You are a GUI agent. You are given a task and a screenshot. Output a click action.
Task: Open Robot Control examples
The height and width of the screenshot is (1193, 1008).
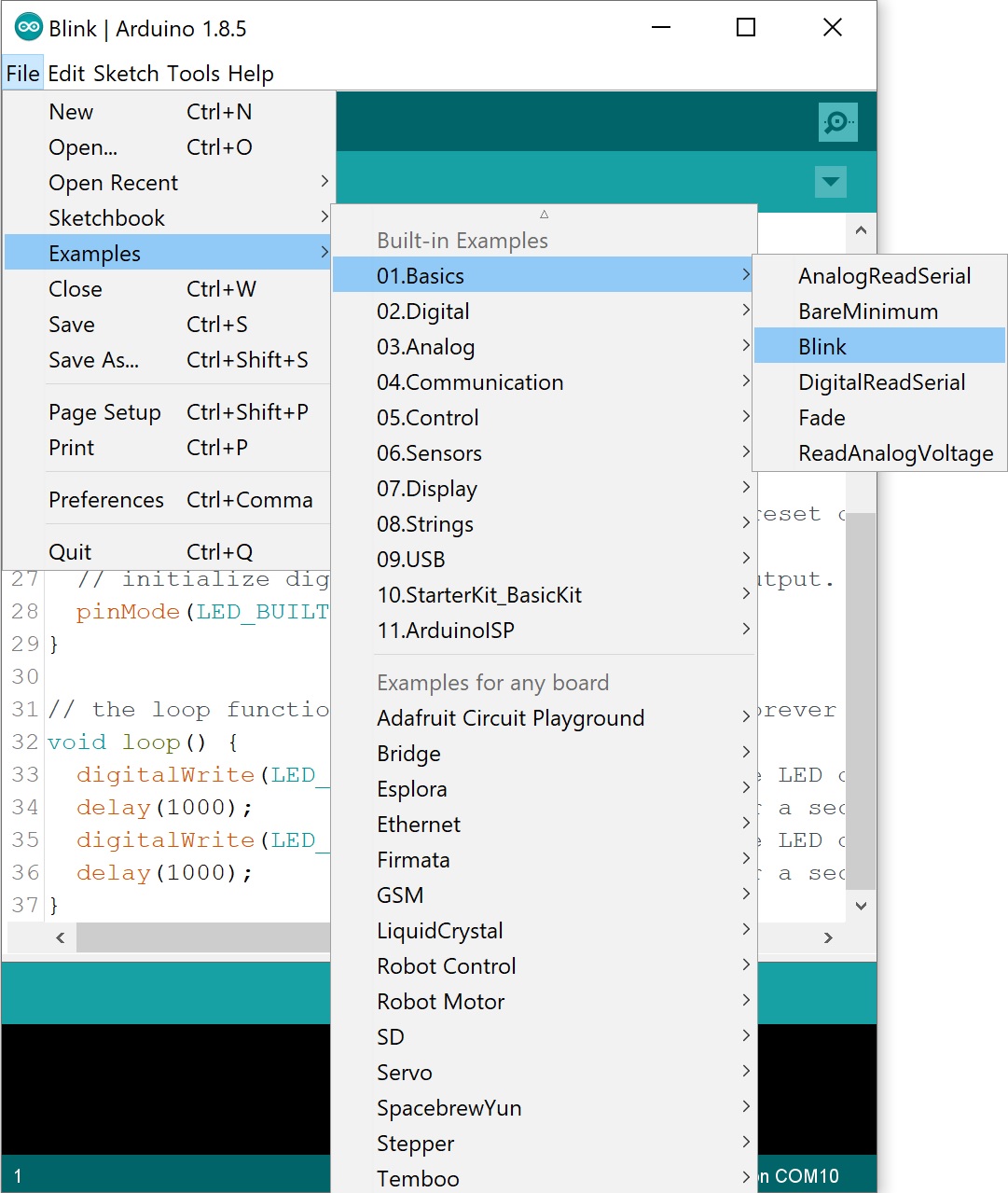tap(544, 966)
